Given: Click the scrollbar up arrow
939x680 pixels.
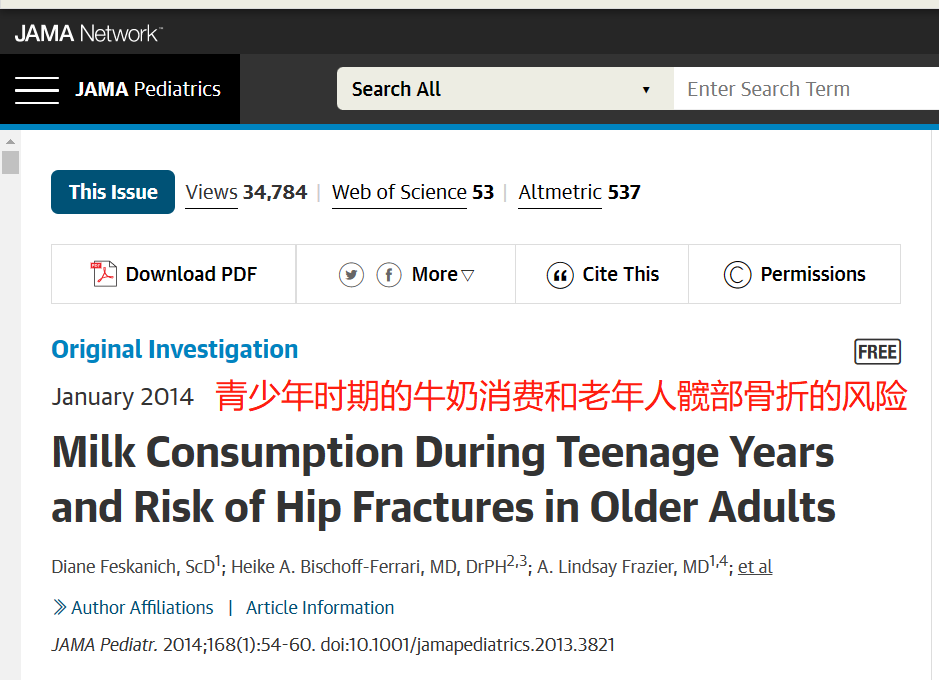Looking at the screenshot, I should point(10,141).
